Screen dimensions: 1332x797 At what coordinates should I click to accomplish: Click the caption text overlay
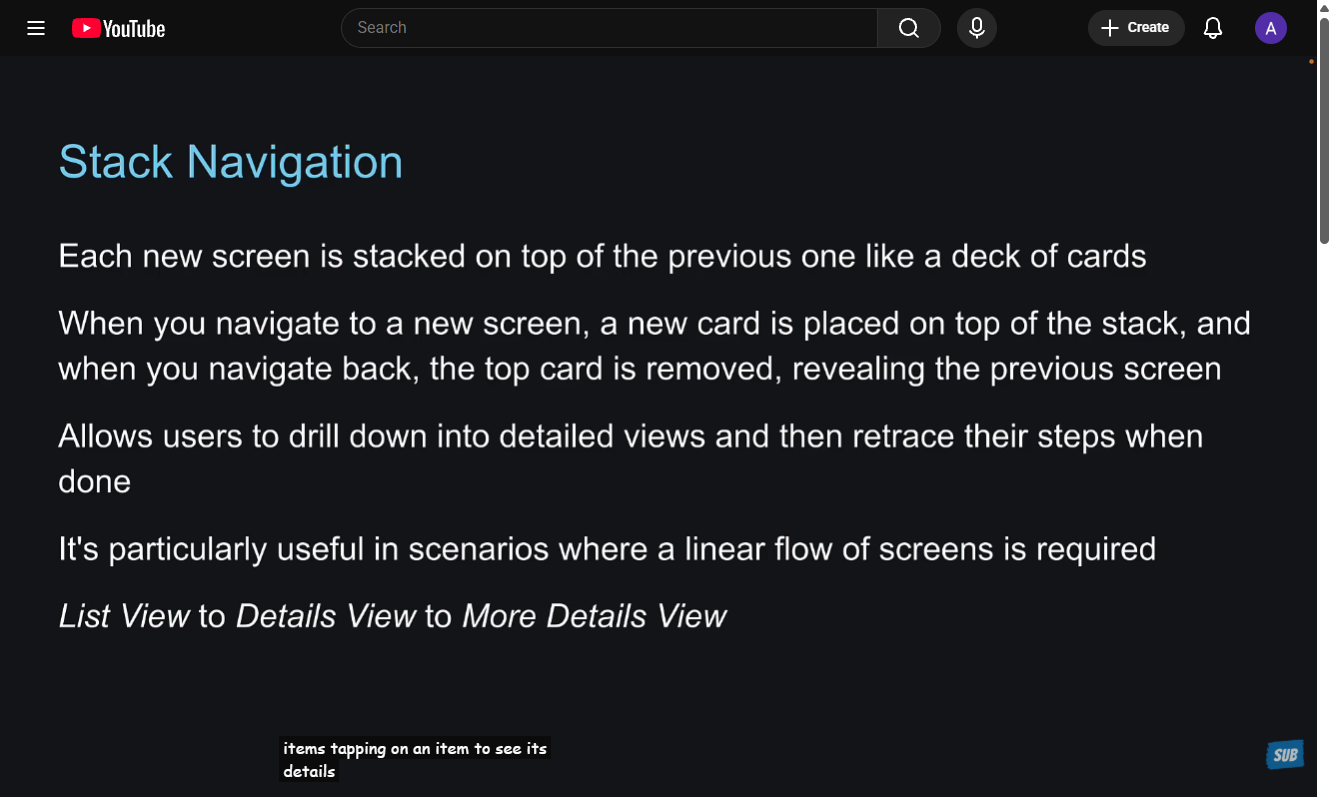[x=414, y=760]
